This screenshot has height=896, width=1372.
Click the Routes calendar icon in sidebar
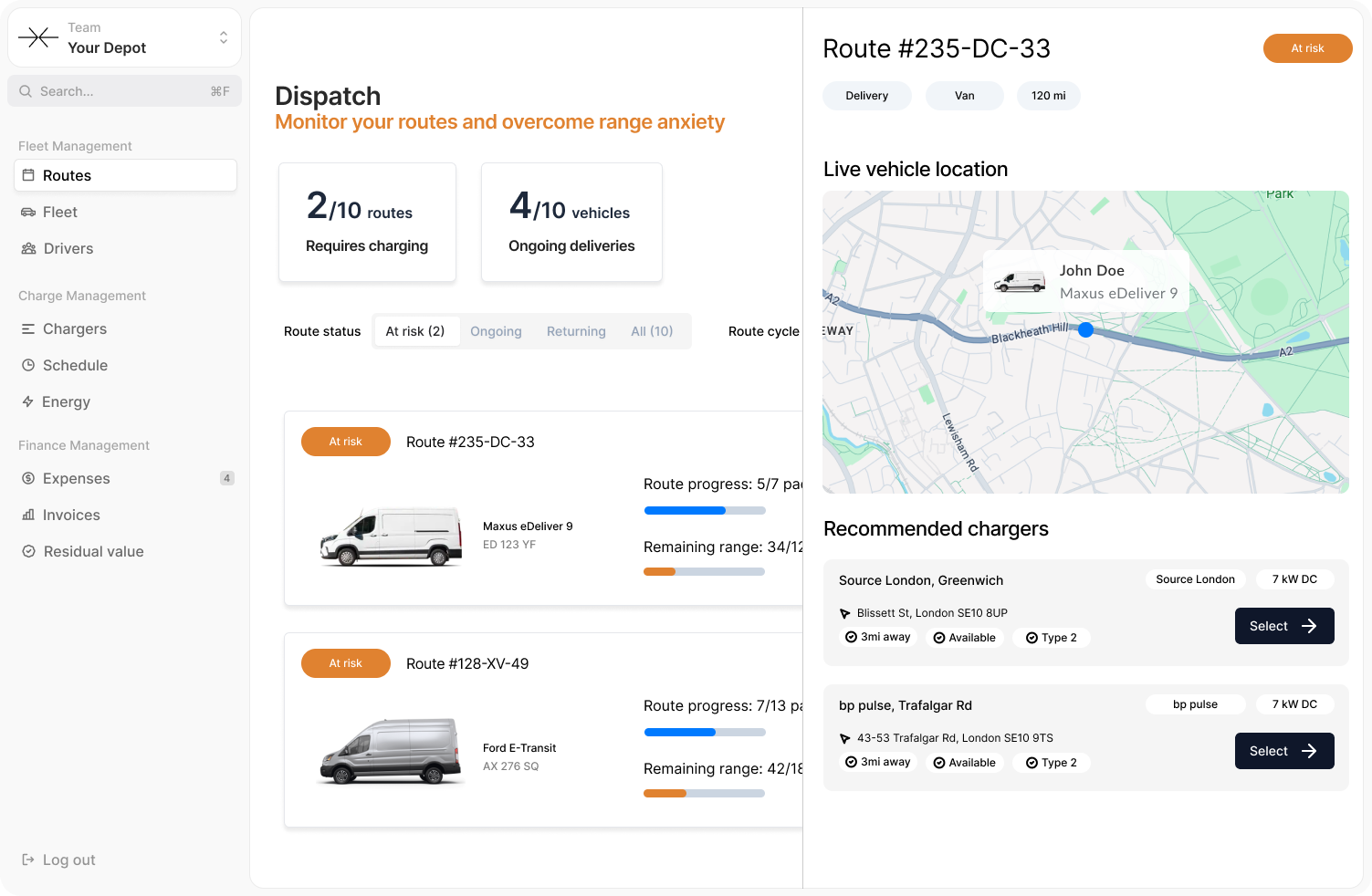(28, 175)
